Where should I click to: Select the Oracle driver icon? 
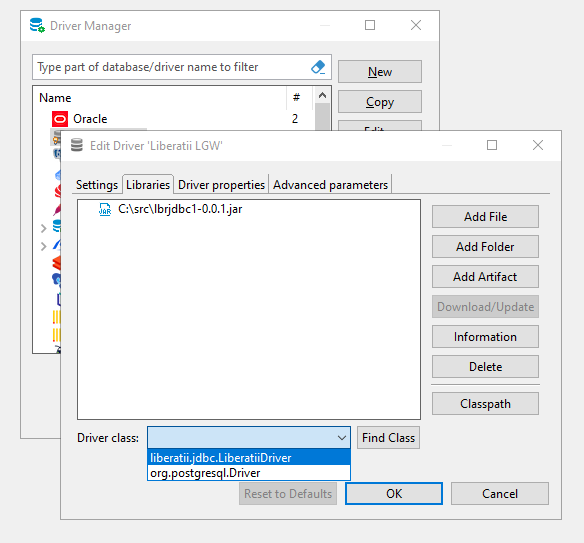[x=60, y=119]
